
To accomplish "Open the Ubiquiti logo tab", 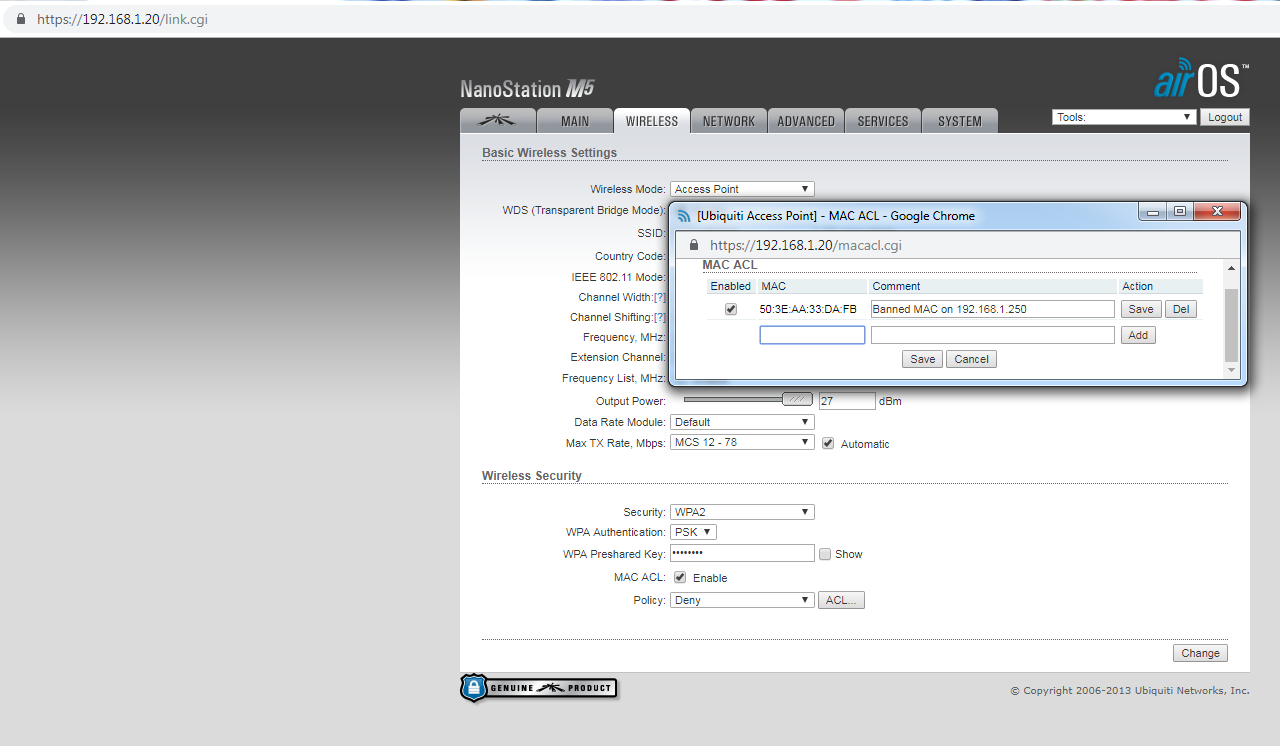I will 497,121.
